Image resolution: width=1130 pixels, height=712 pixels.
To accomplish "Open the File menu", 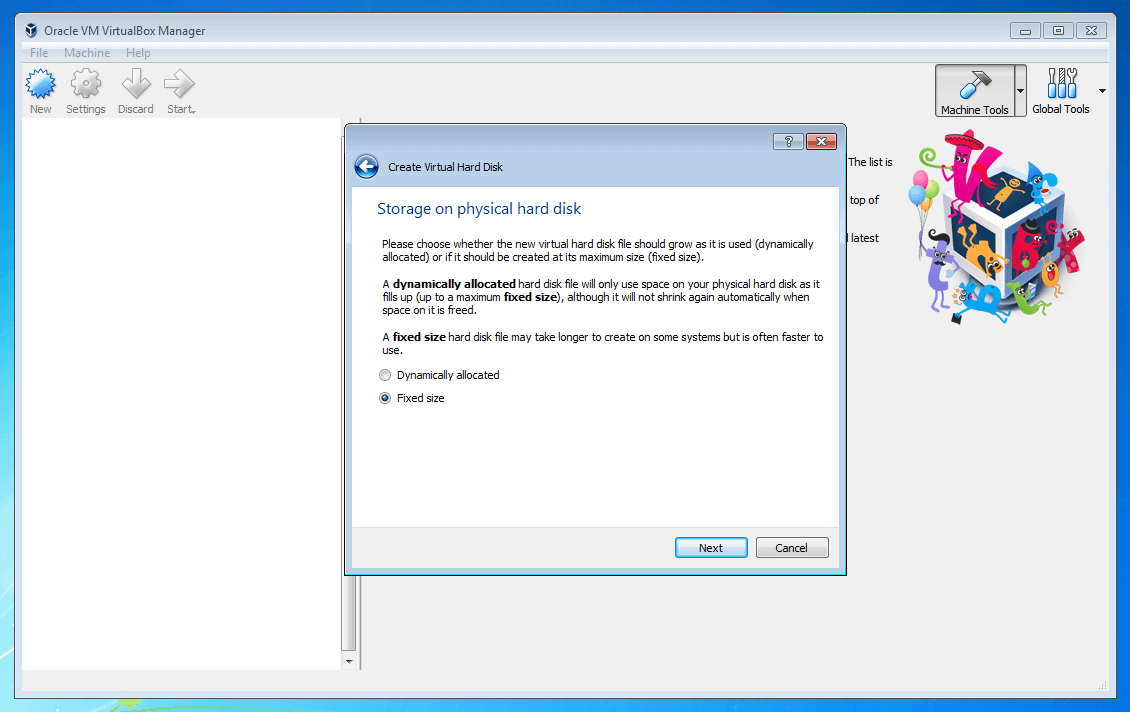I will click(x=39, y=53).
